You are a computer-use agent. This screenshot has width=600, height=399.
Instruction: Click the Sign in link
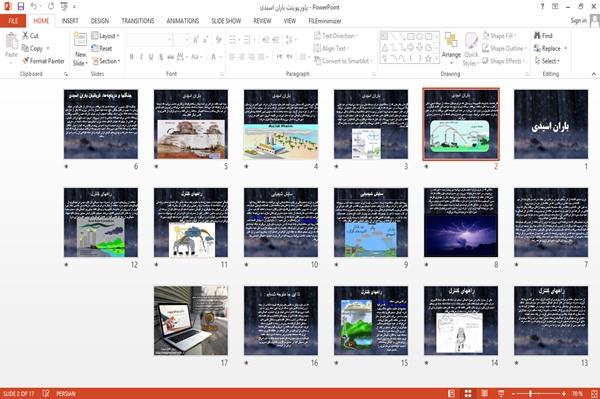(x=578, y=21)
